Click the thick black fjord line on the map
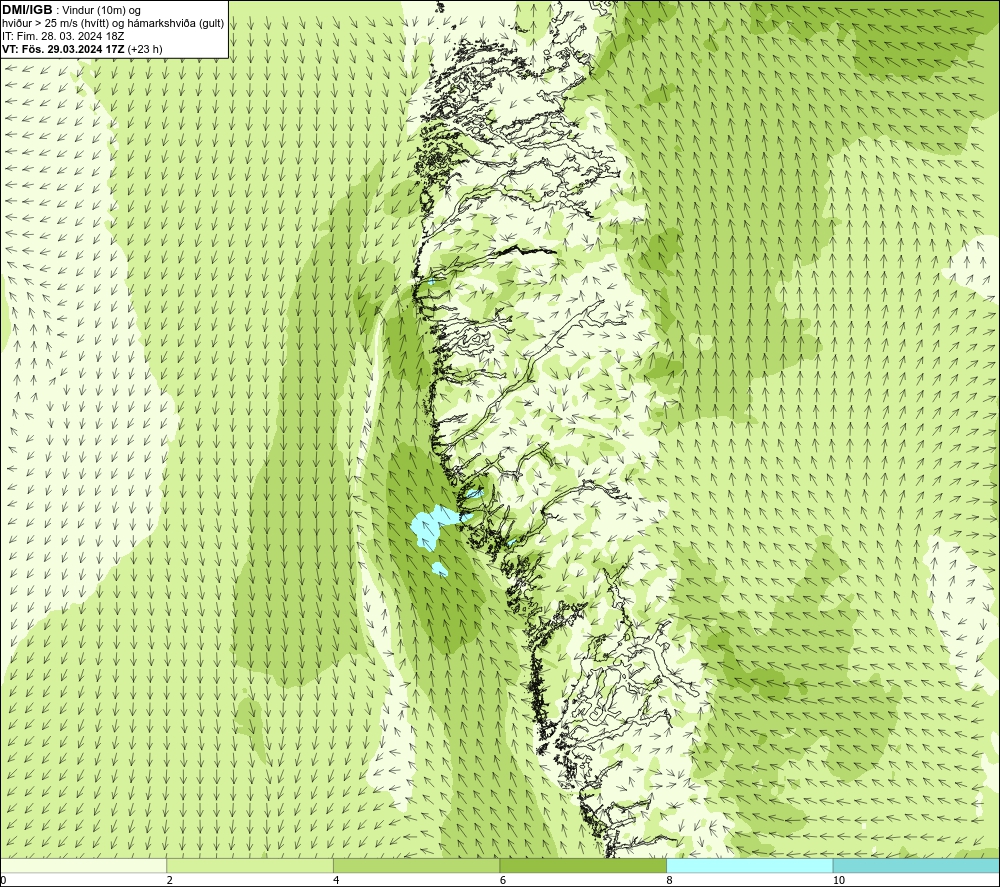 click(529, 250)
